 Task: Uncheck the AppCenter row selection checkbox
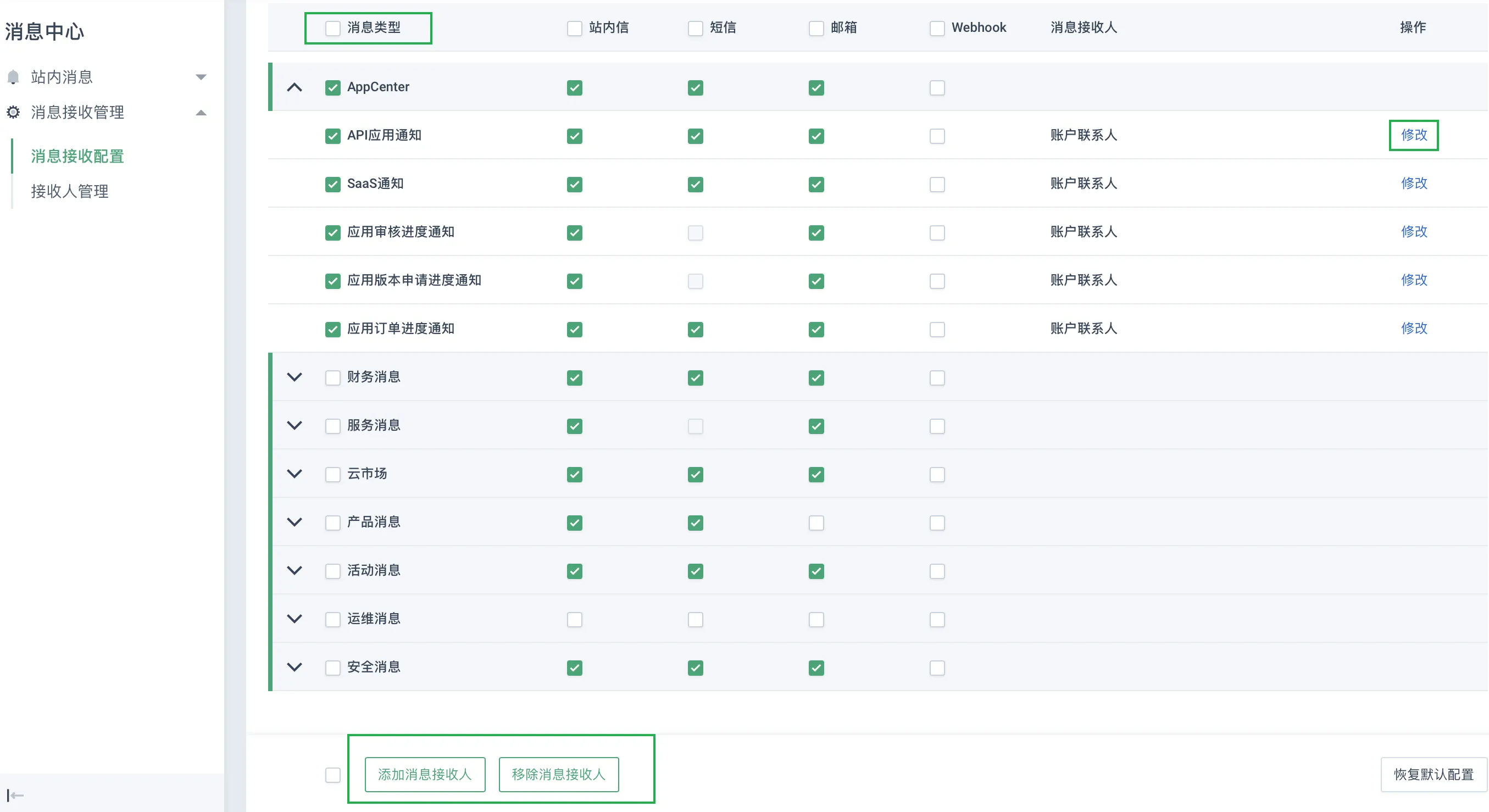coord(333,88)
